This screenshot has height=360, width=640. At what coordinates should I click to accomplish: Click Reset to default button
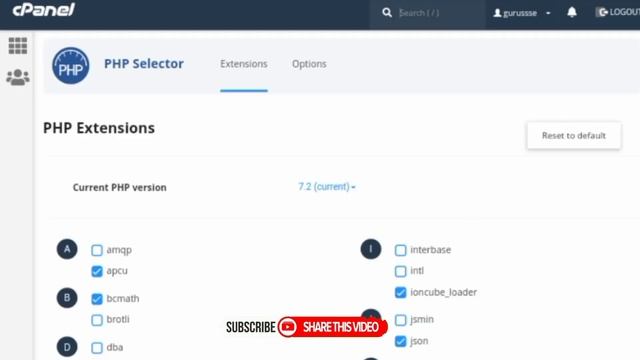573,136
